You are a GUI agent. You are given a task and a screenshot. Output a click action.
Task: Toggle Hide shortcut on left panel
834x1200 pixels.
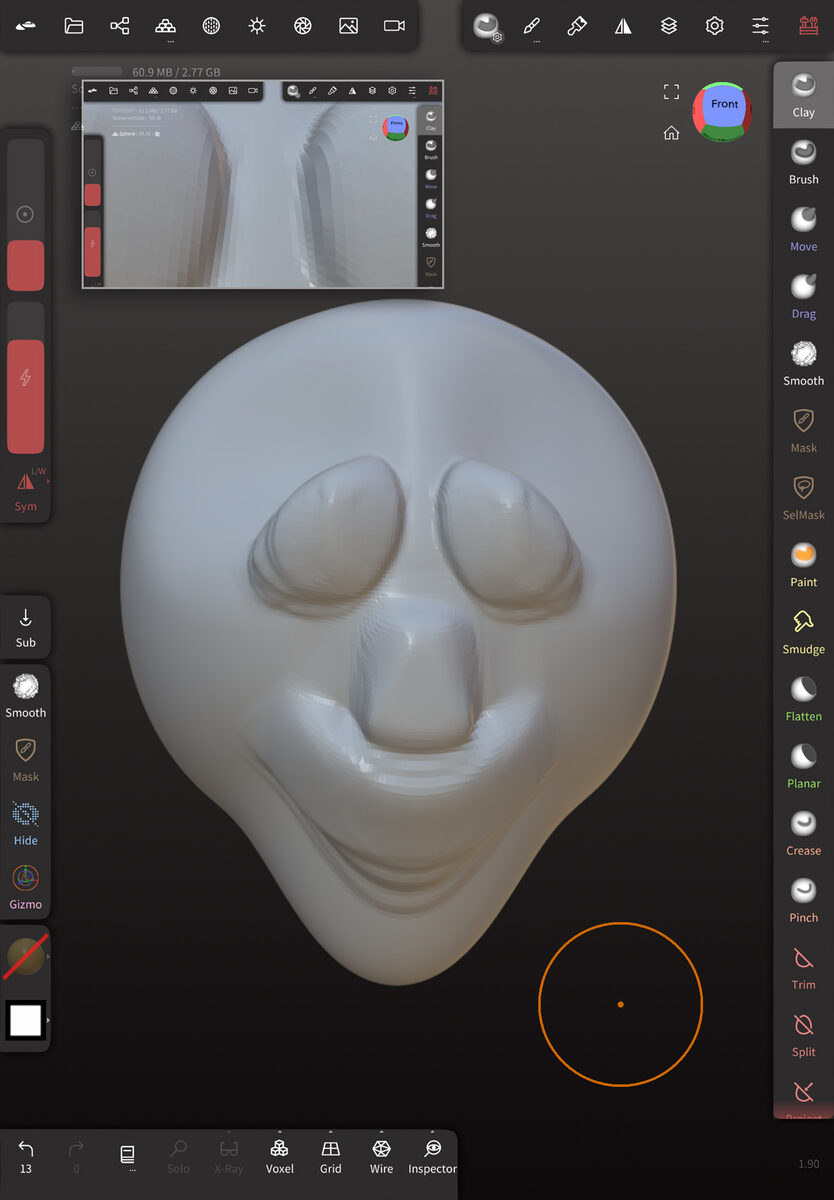[26, 823]
